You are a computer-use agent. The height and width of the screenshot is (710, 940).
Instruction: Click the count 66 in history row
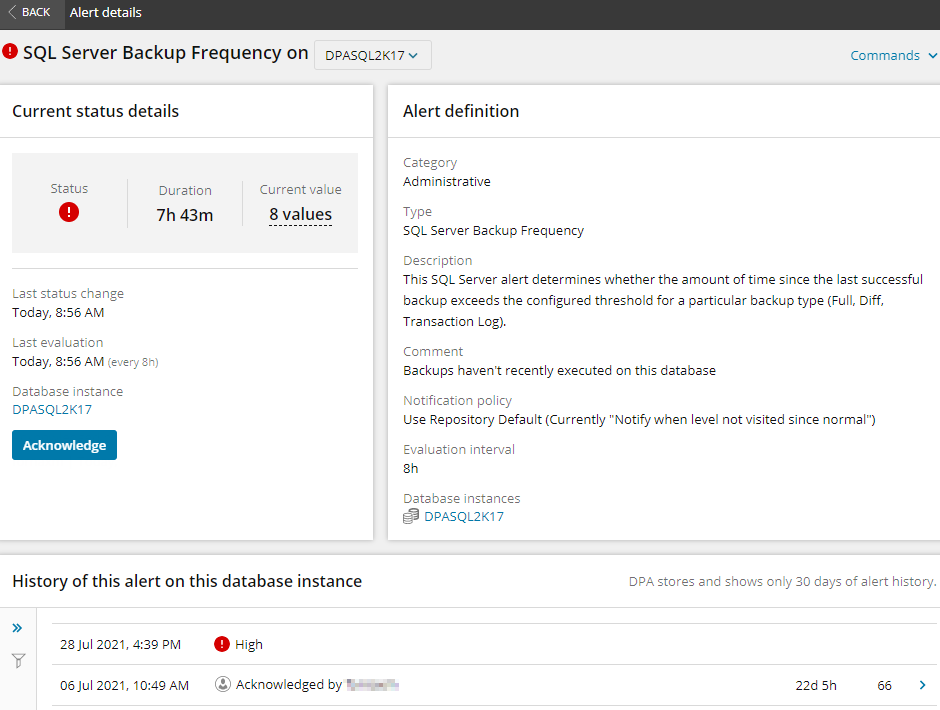click(884, 685)
